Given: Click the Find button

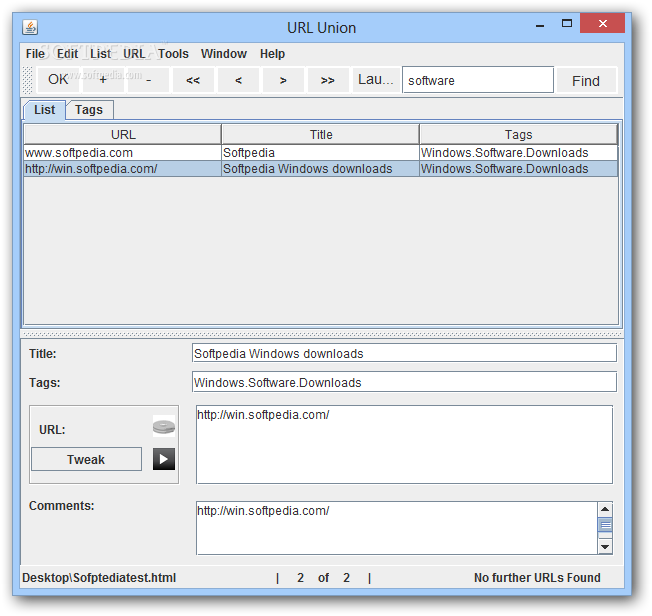Looking at the screenshot, I should pos(586,79).
